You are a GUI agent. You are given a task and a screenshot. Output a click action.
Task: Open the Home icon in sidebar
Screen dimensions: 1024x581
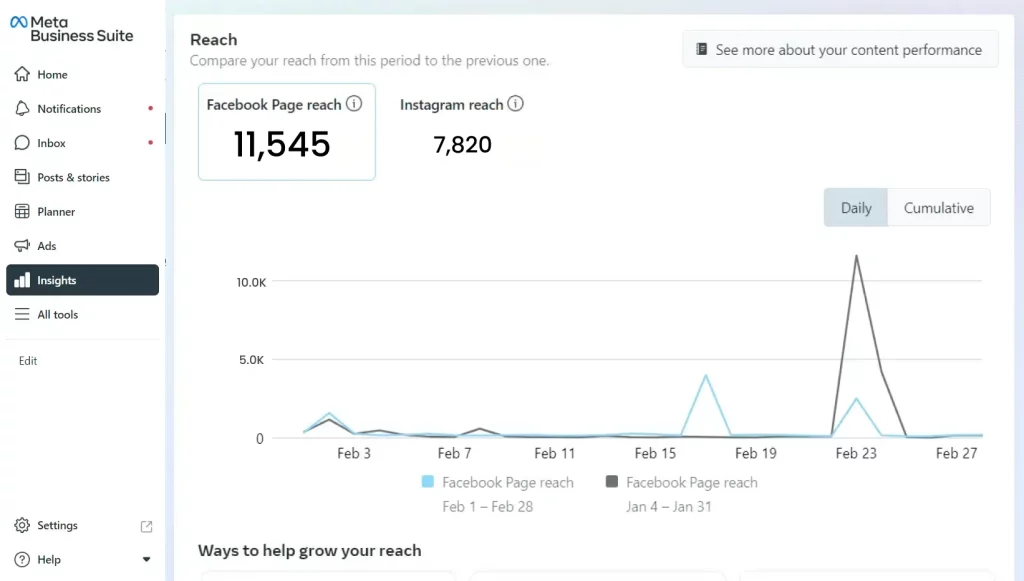22,74
